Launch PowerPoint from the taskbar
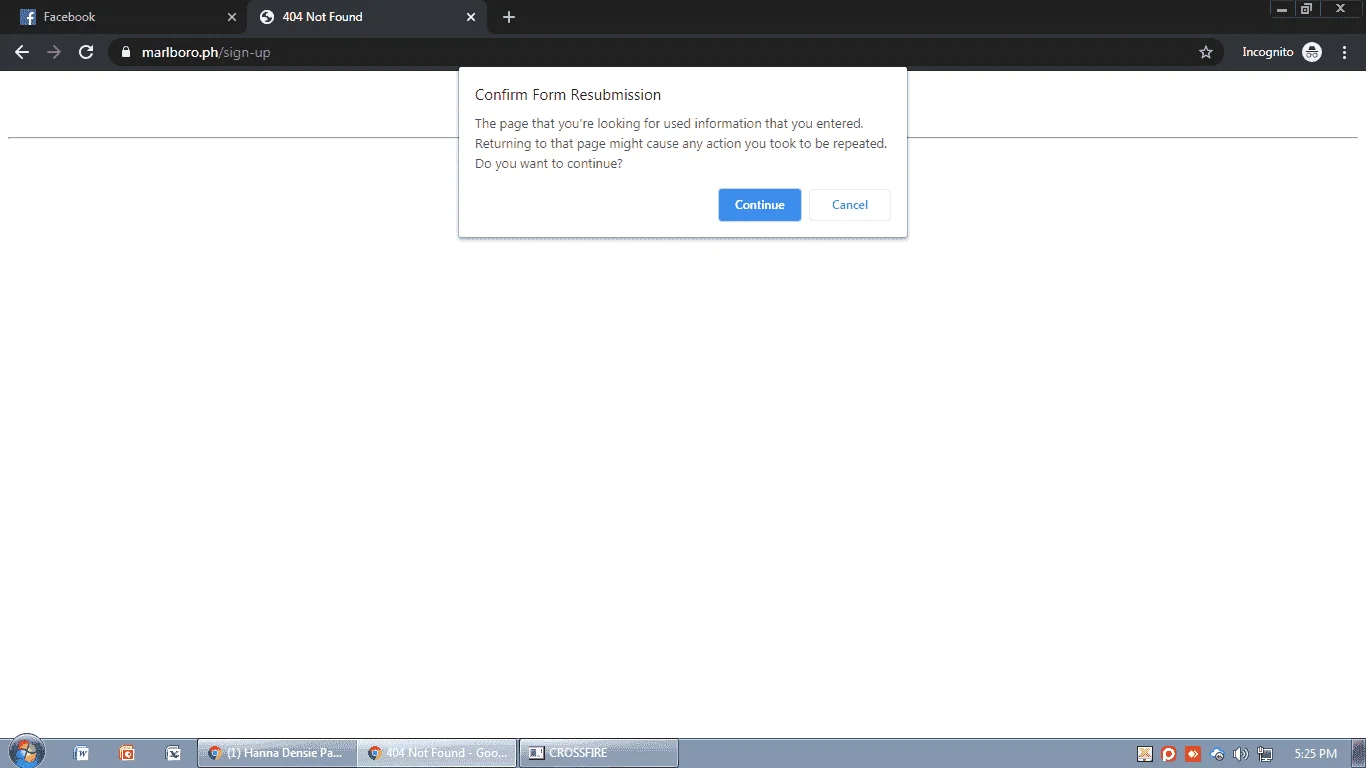Viewport: 1366px width, 768px height. pyautogui.click(x=127, y=753)
